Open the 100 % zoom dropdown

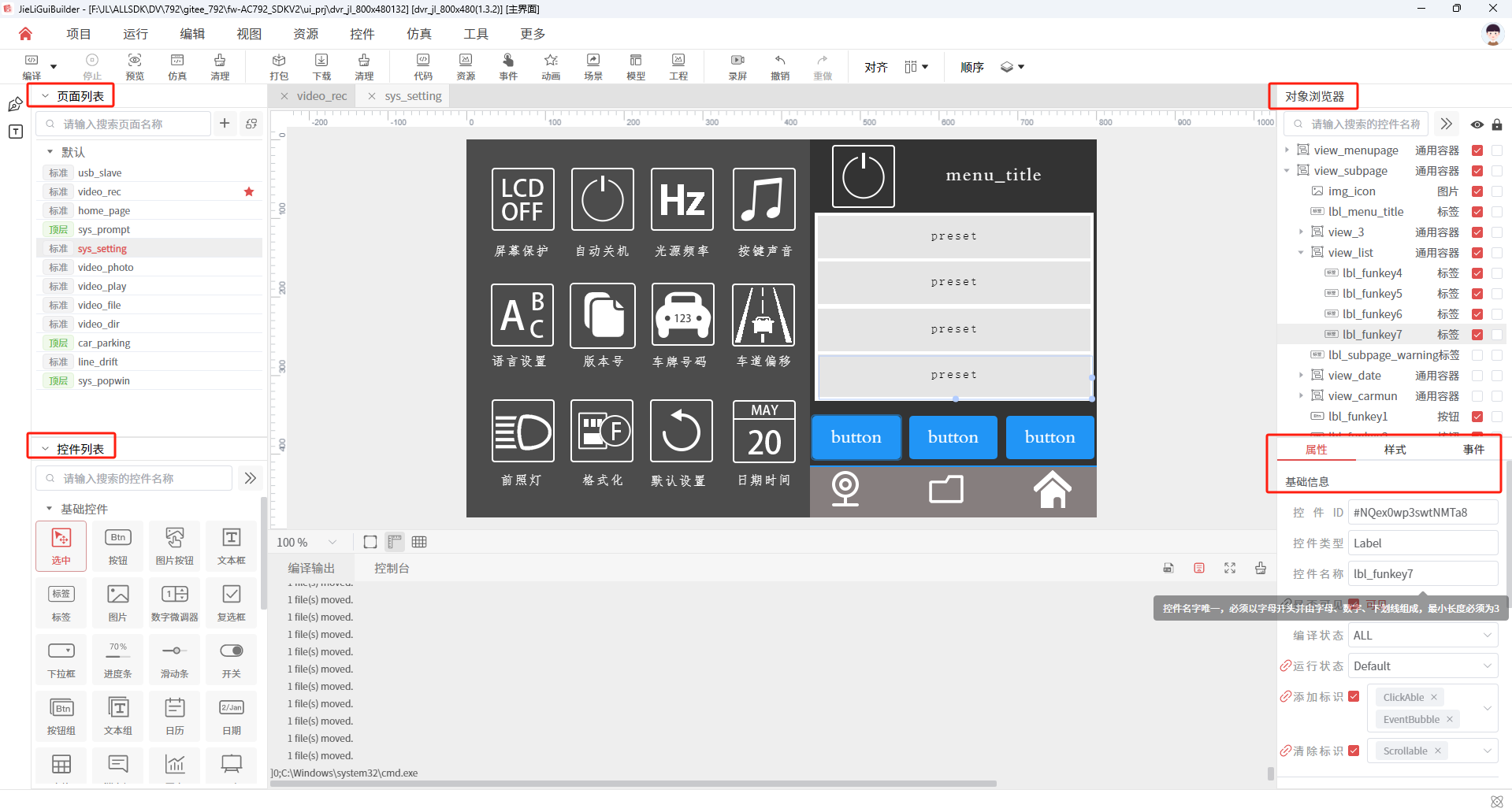306,543
